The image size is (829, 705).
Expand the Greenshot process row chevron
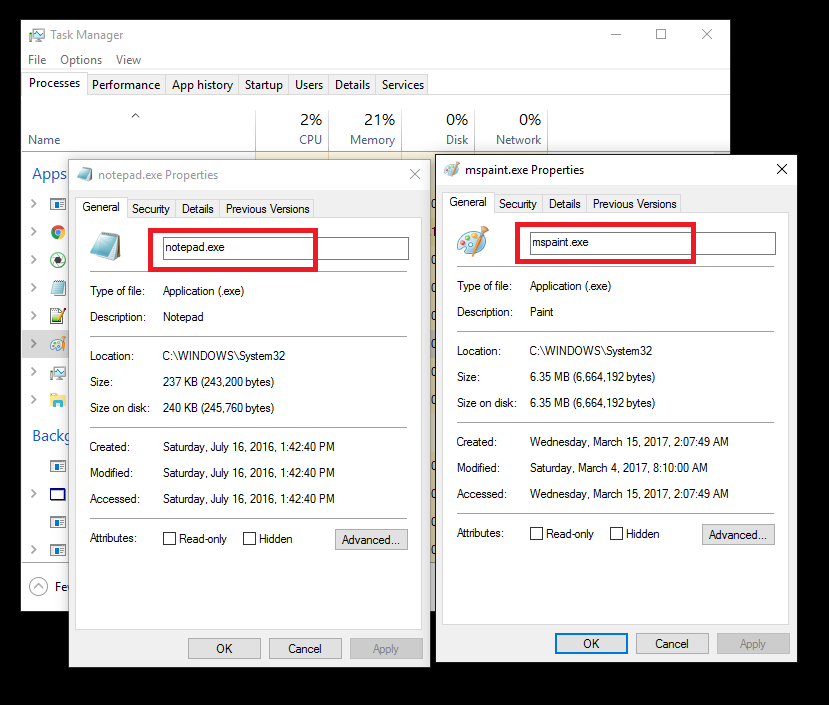[34, 260]
